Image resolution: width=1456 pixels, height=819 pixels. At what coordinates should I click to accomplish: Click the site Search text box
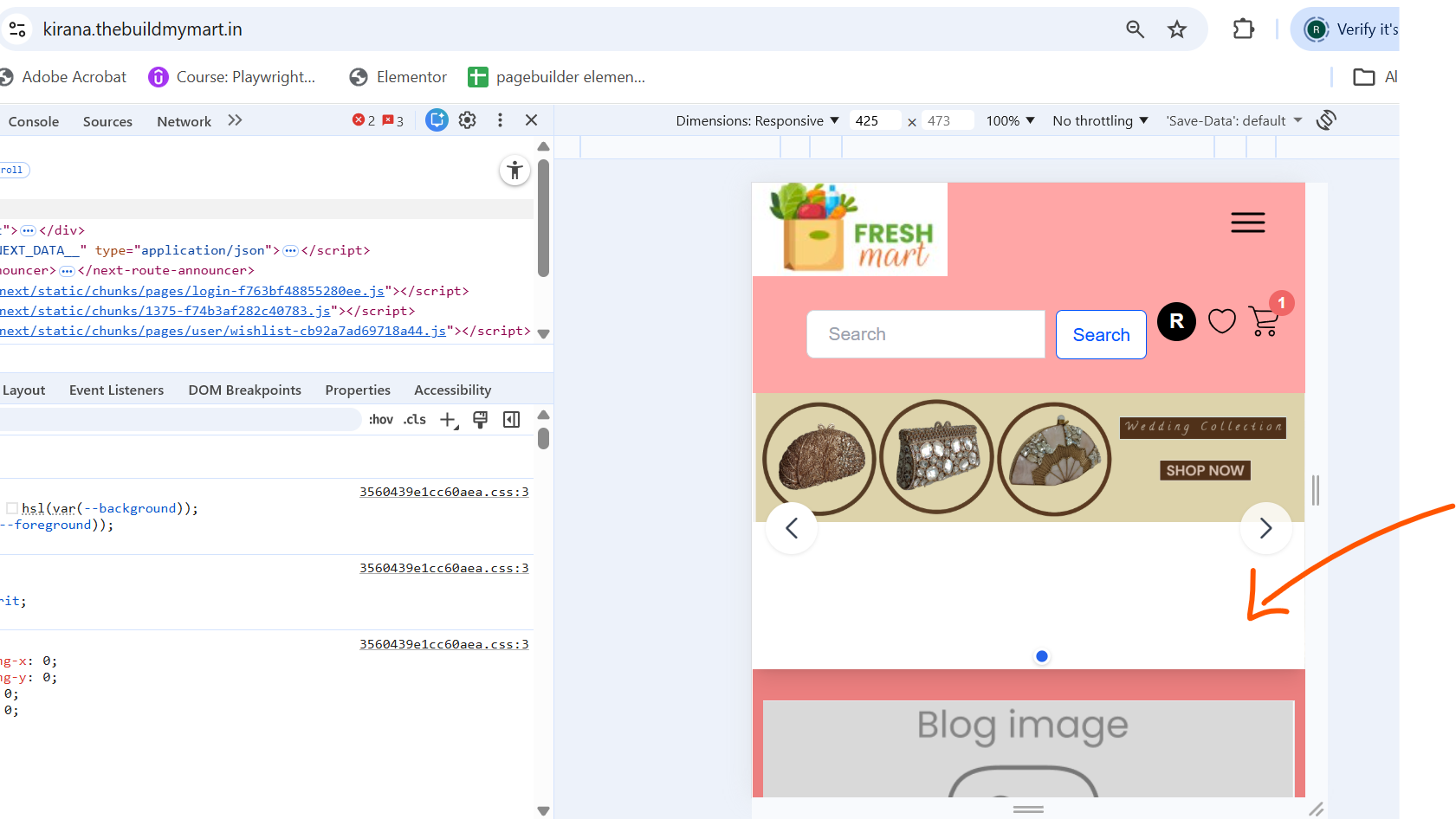(926, 334)
